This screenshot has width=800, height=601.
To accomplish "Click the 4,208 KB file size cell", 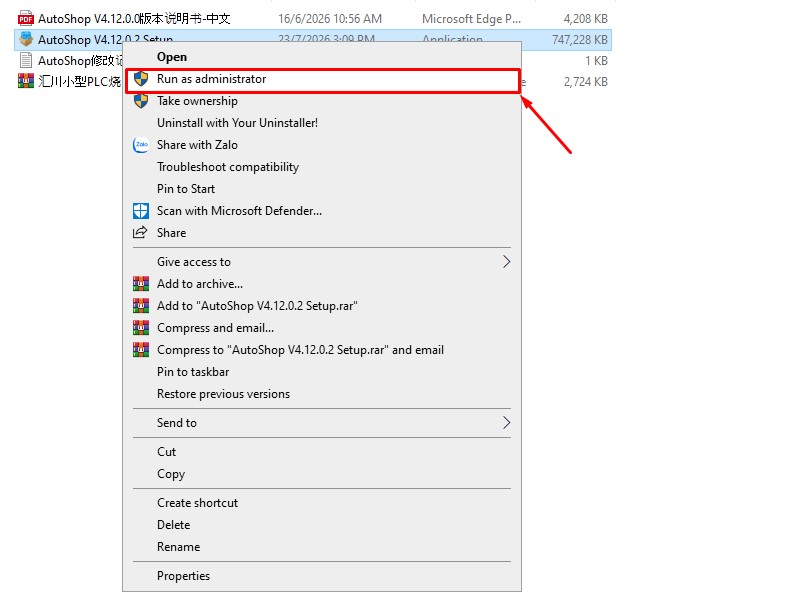I will click(586, 19).
